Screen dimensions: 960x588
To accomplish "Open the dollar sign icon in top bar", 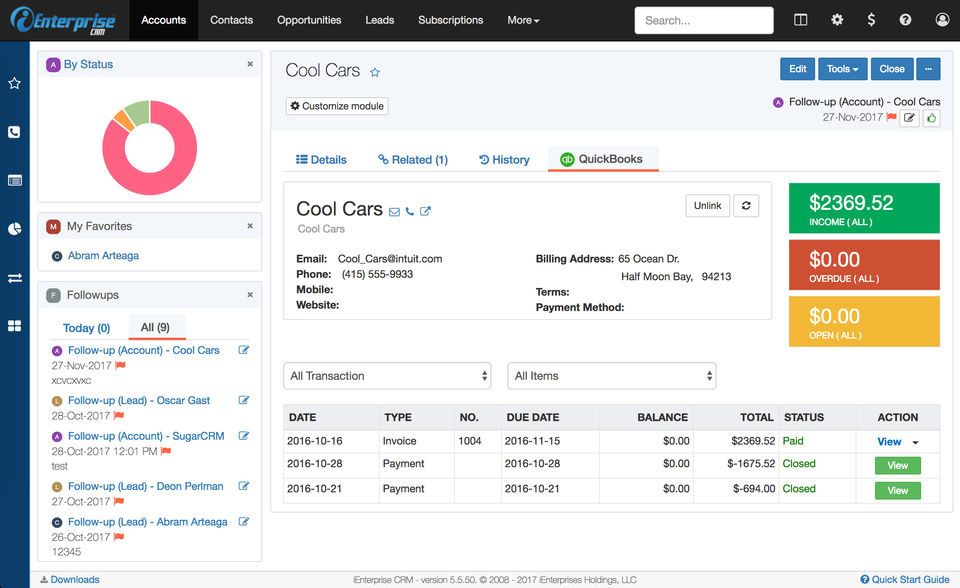I will coord(872,20).
